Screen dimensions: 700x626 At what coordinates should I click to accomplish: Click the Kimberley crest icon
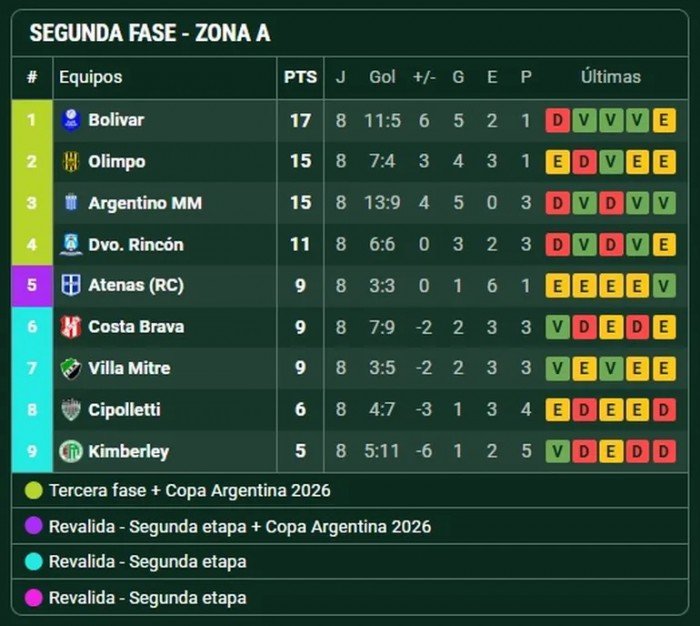pos(71,451)
